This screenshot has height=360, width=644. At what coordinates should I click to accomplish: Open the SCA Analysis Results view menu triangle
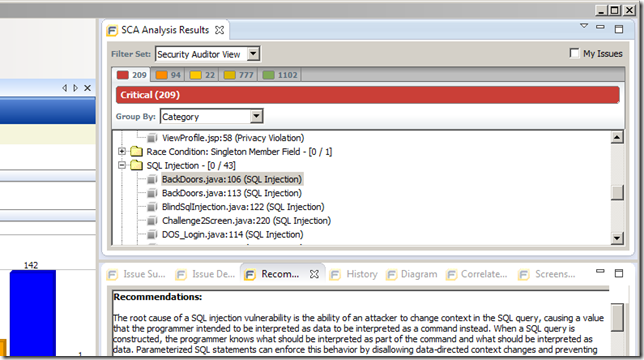click(584, 26)
